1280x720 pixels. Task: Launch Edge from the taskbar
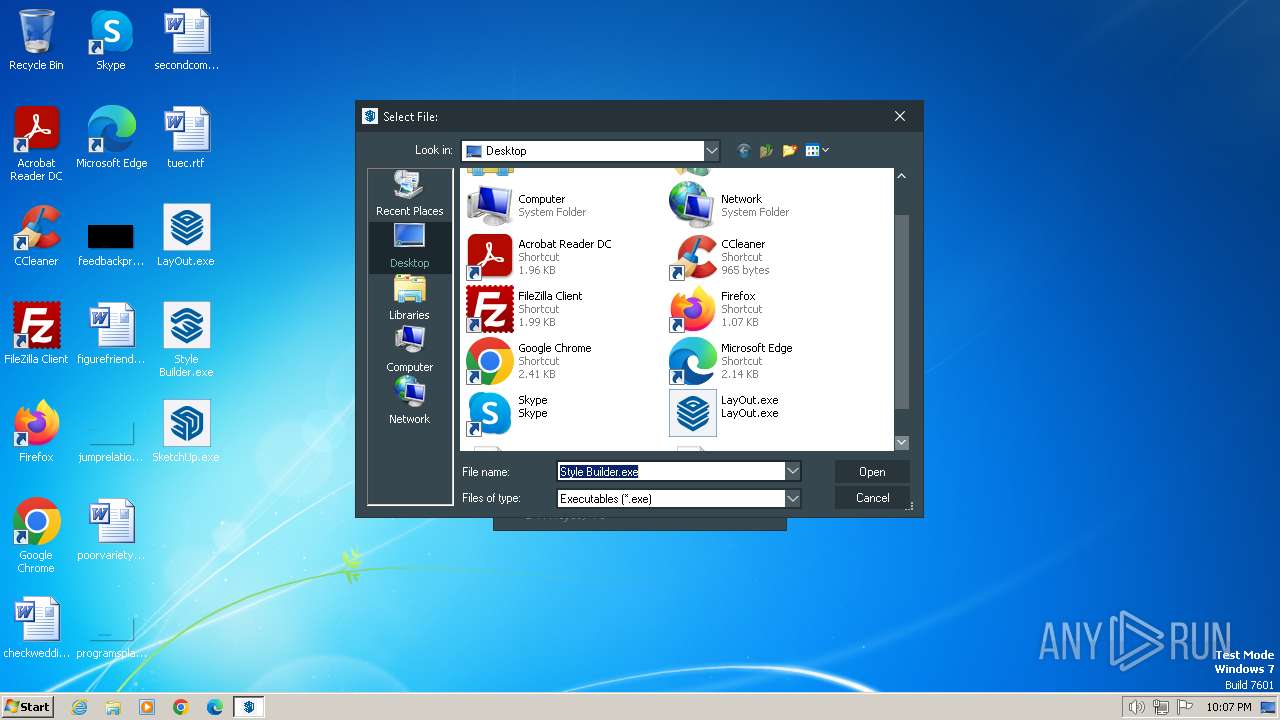click(x=215, y=707)
